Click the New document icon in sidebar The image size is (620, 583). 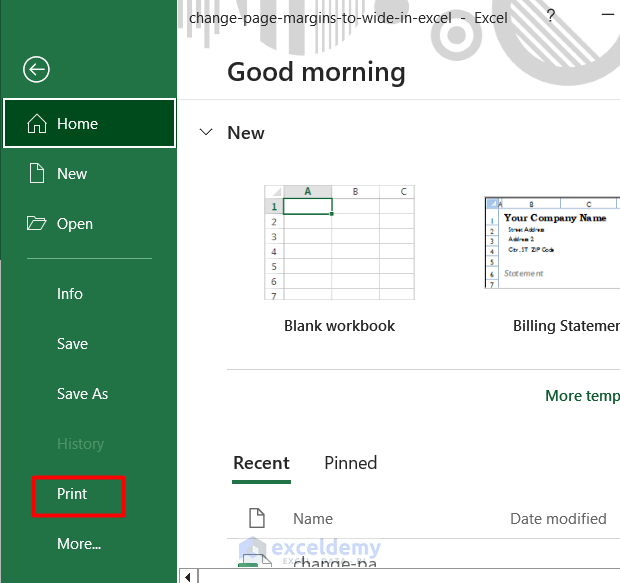pos(37,173)
